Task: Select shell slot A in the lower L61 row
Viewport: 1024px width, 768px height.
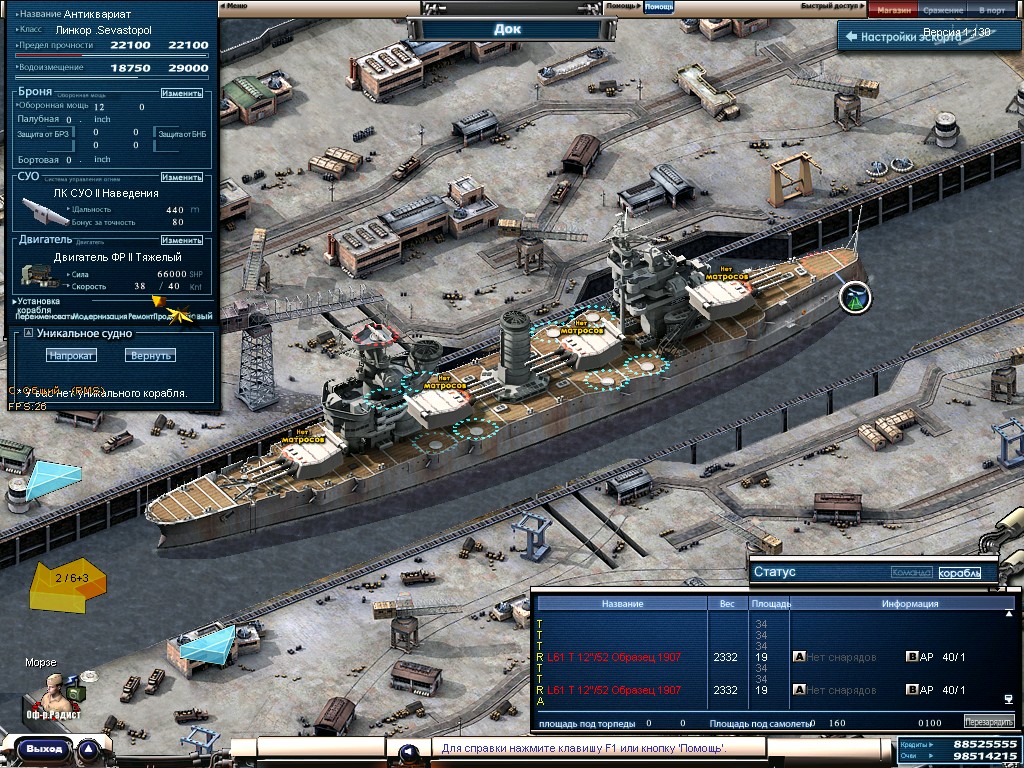Action: click(799, 690)
